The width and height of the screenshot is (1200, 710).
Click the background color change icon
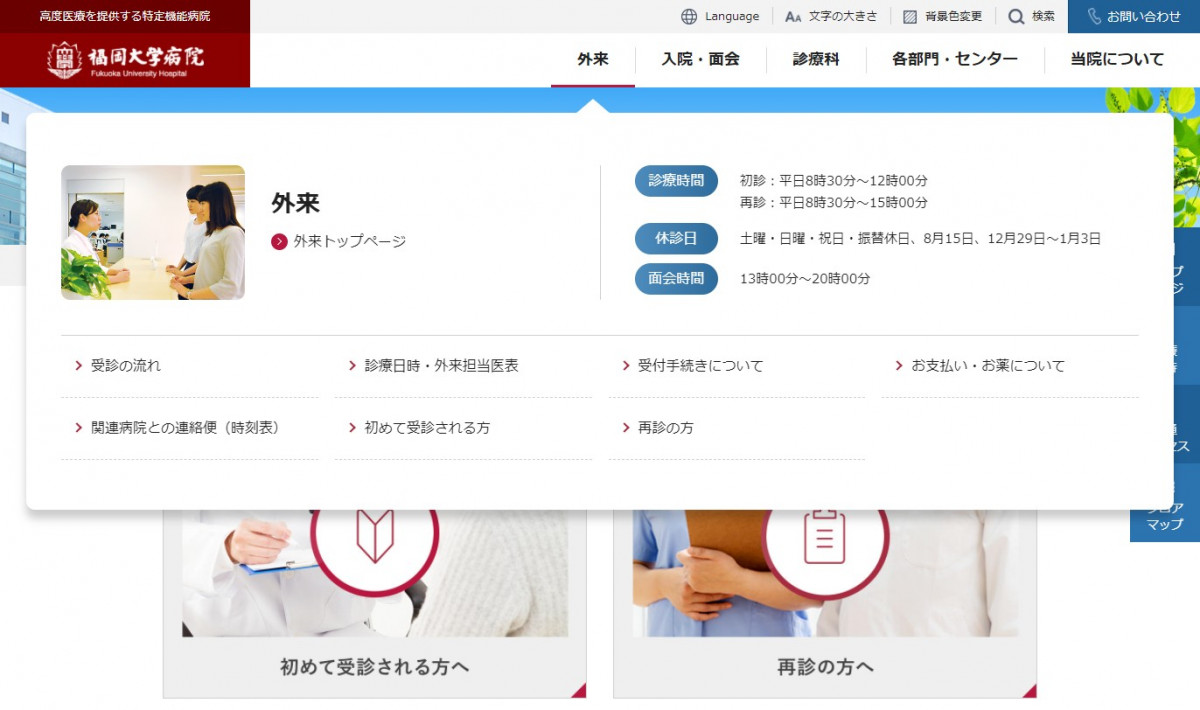tap(910, 16)
